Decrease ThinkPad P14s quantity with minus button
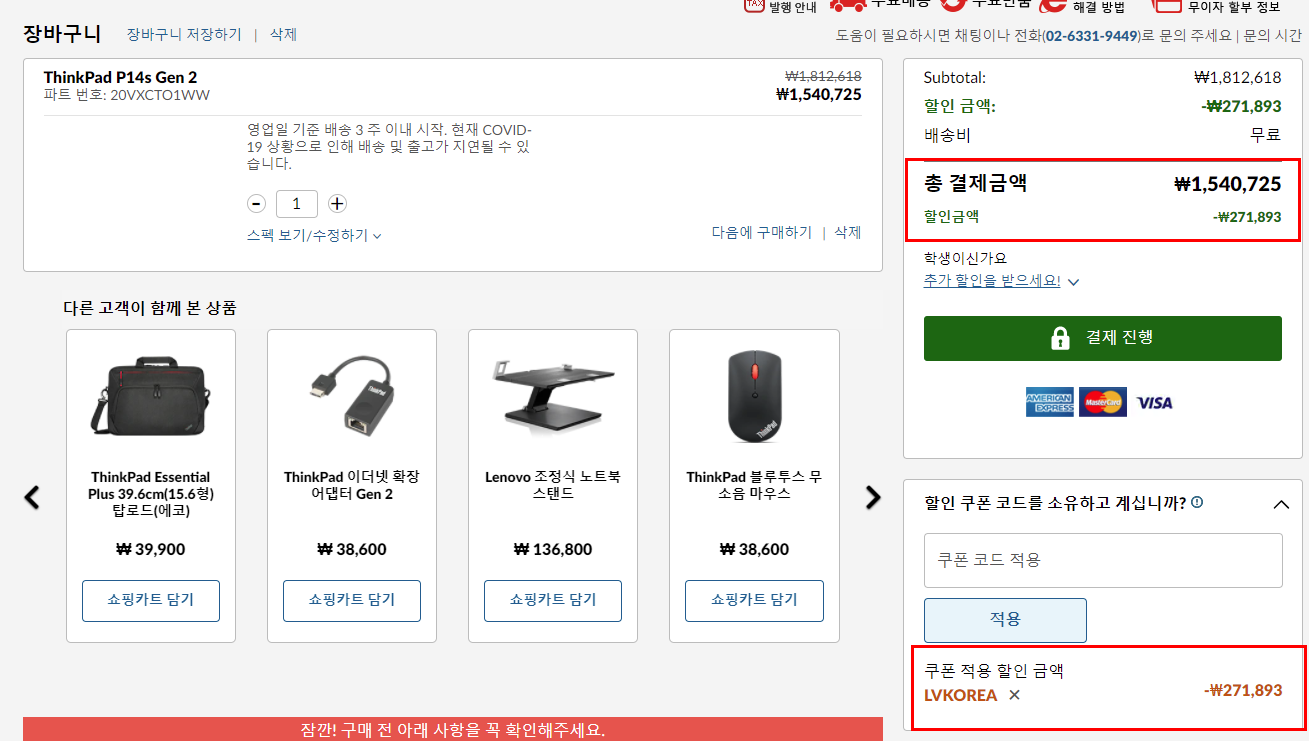This screenshot has width=1309, height=741. [257, 204]
